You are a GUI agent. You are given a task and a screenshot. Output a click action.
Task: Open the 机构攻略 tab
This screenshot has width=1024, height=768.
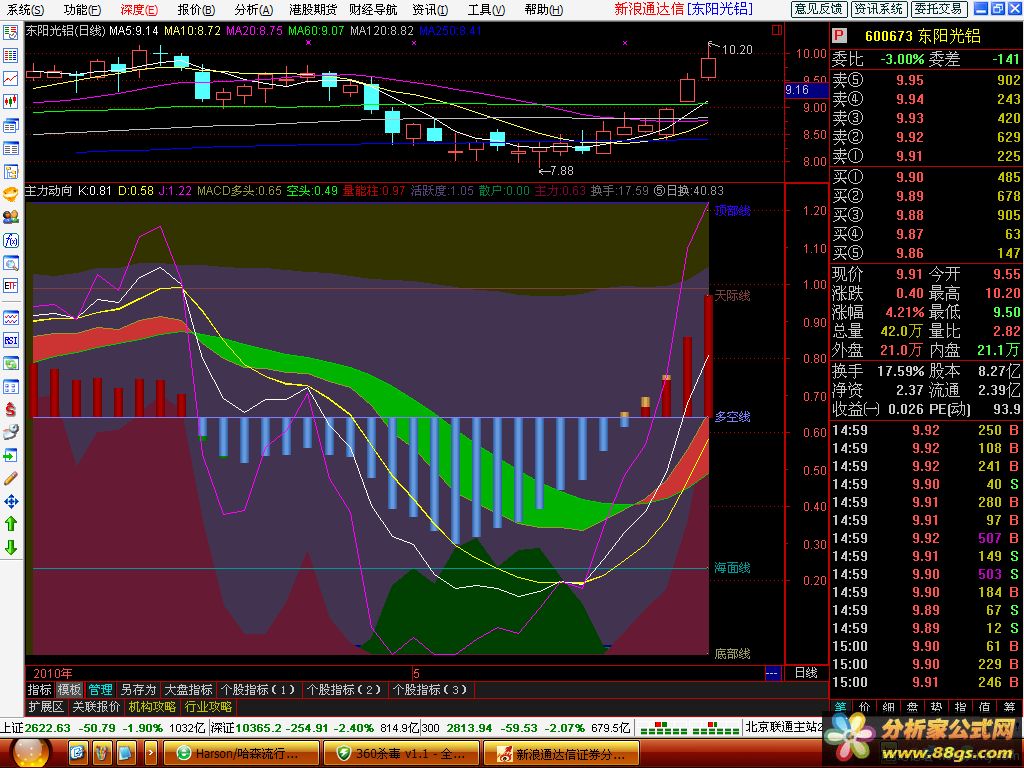click(x=152, y=707)
